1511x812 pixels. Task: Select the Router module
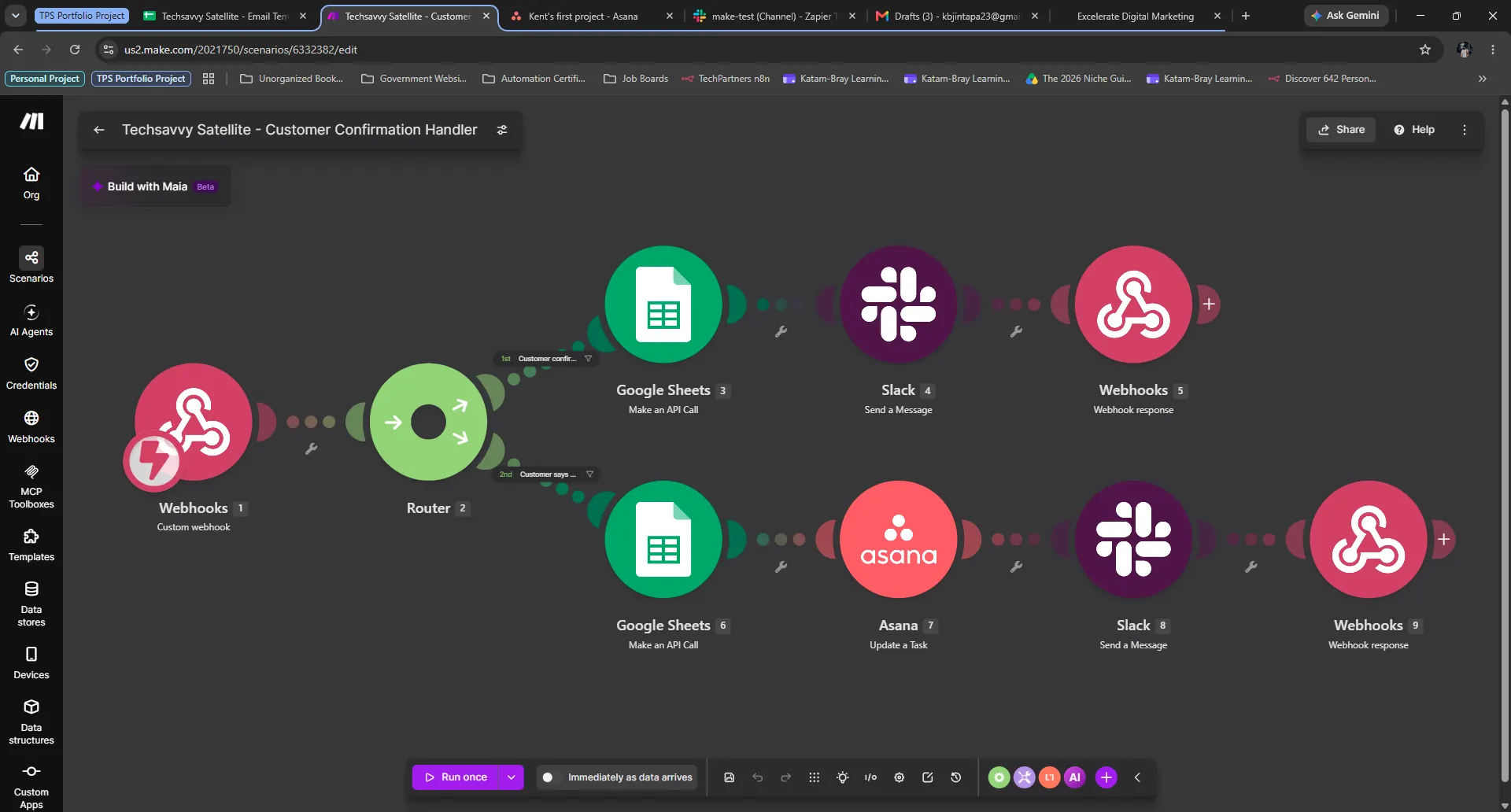pyautogui.click(x=428, y=422)
